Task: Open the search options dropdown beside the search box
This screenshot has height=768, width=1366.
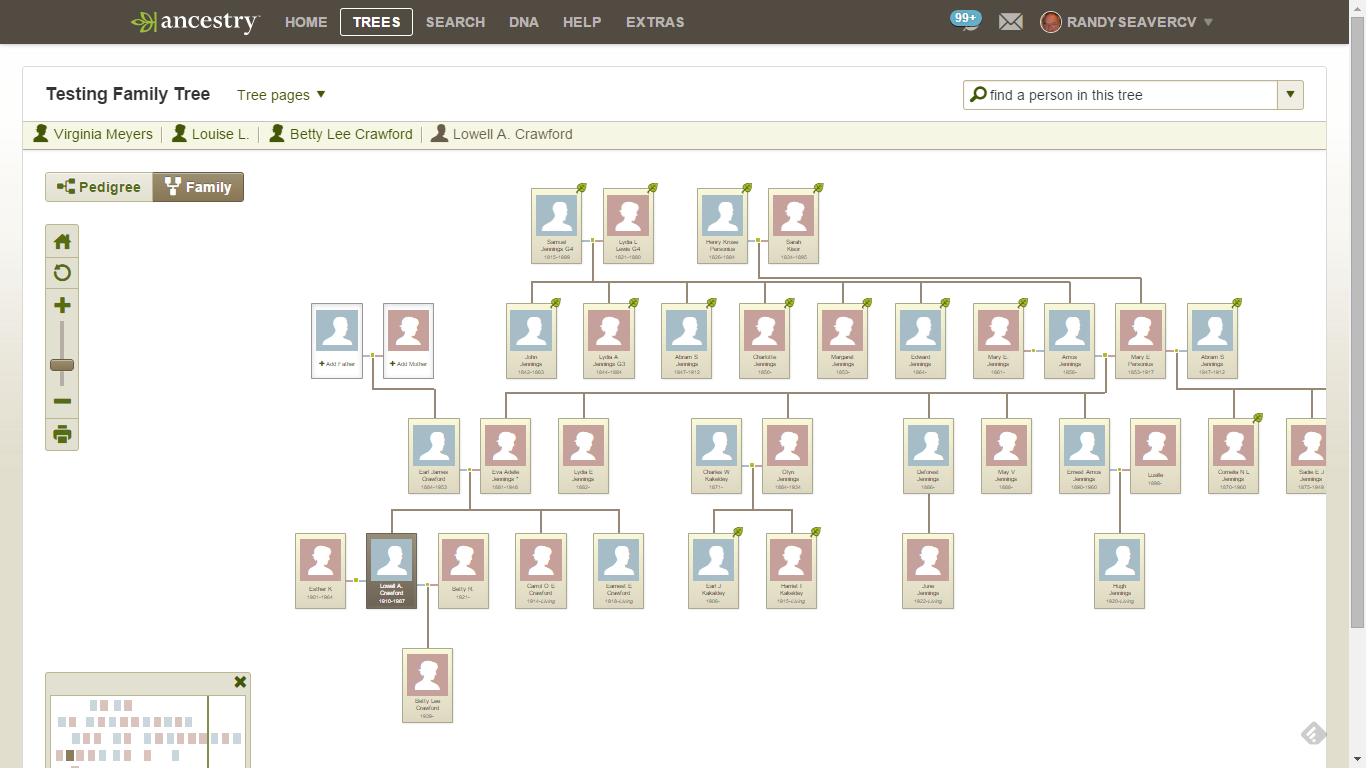Action: click(x=1290, y=94)
